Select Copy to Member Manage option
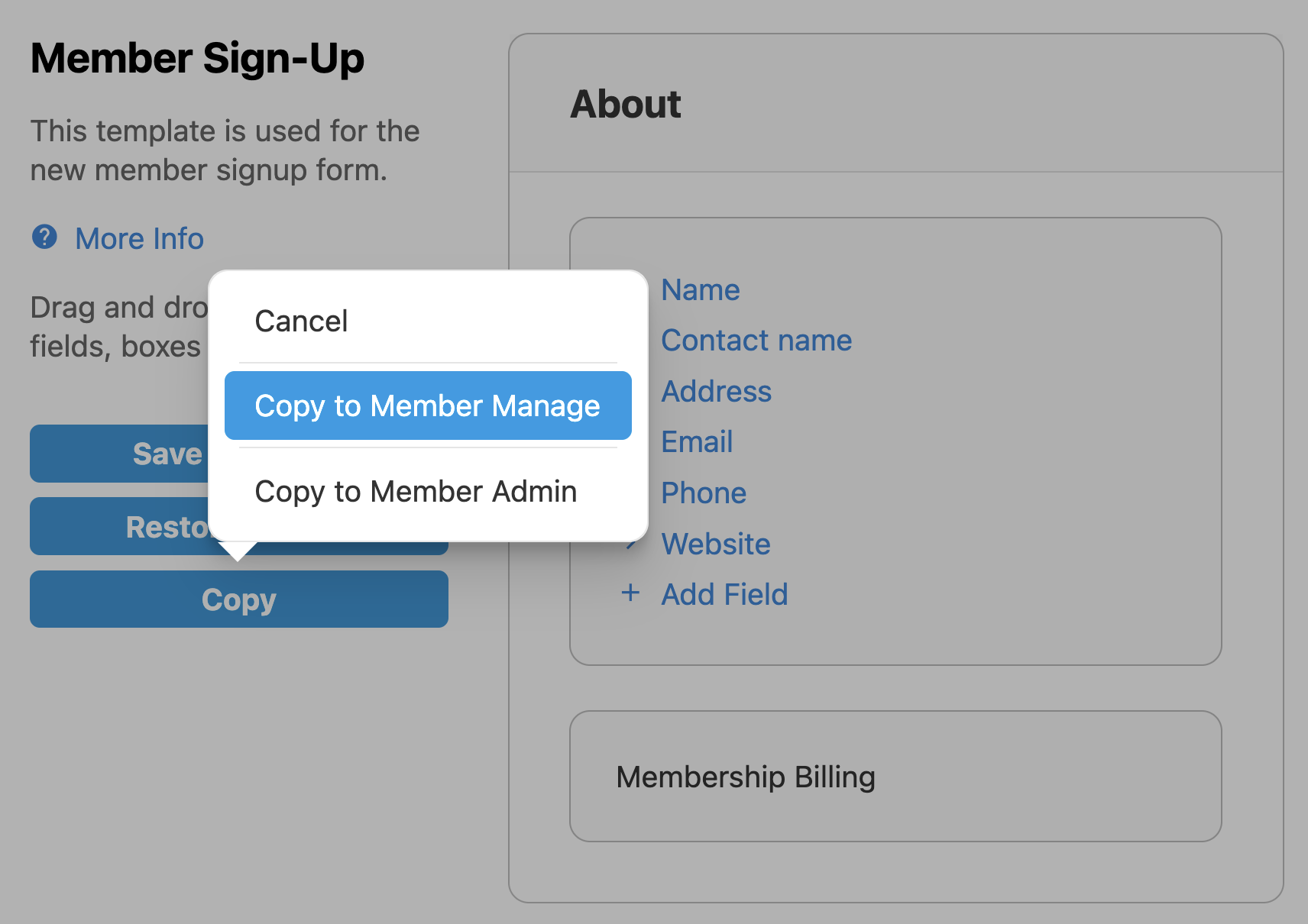Screen dimensions: 1308x924 coord(427,406)
